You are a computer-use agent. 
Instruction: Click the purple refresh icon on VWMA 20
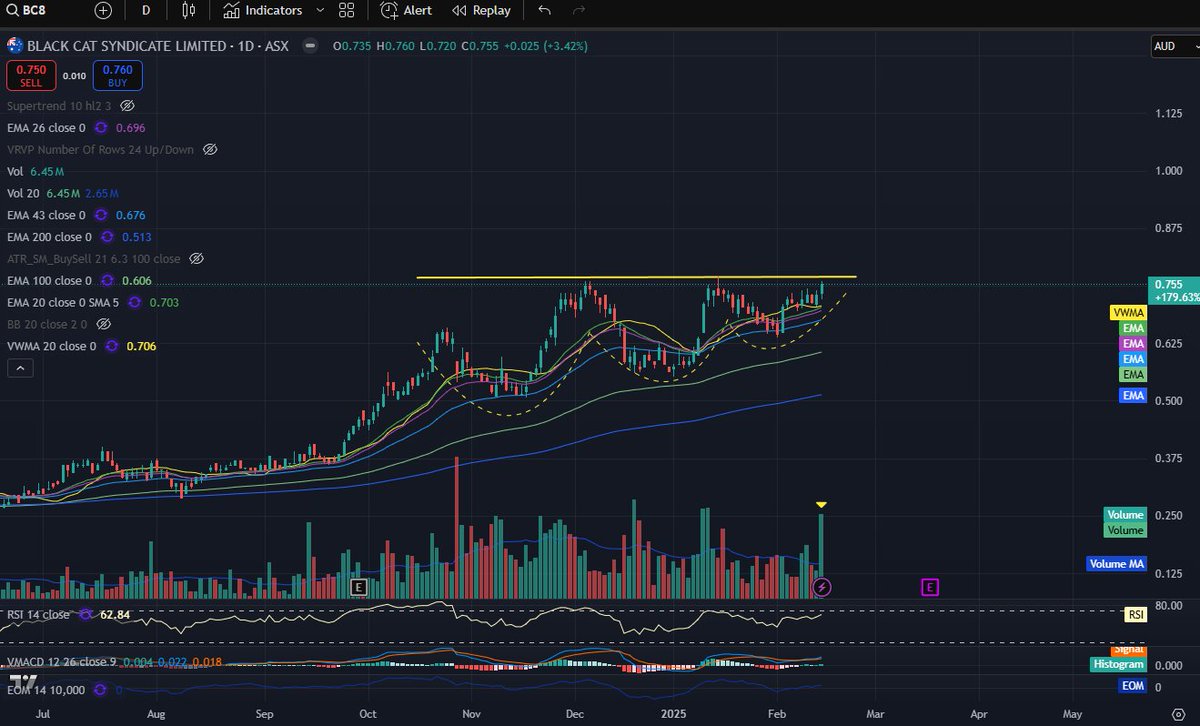[111, 346]
